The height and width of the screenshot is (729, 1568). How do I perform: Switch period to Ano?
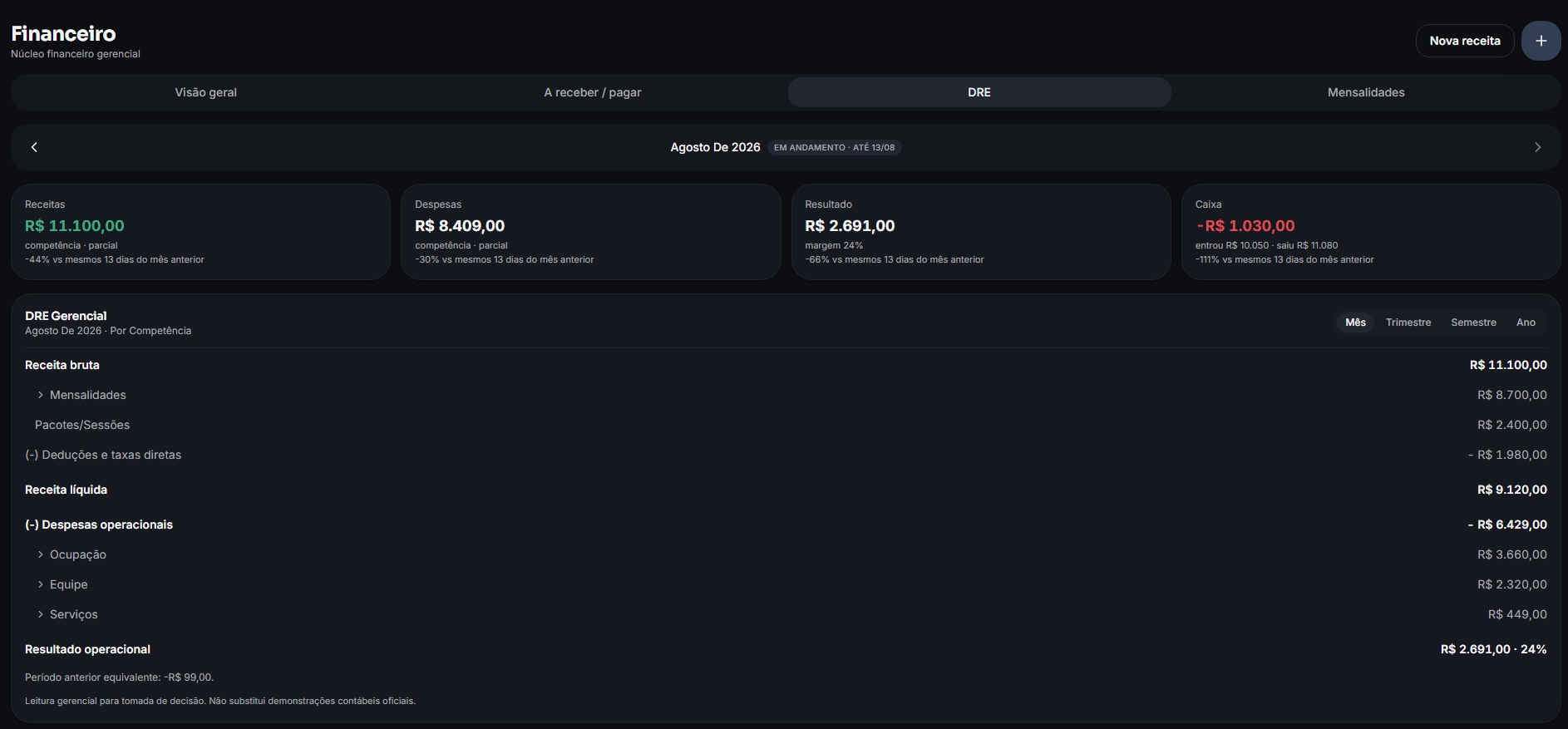[1526, 323]
